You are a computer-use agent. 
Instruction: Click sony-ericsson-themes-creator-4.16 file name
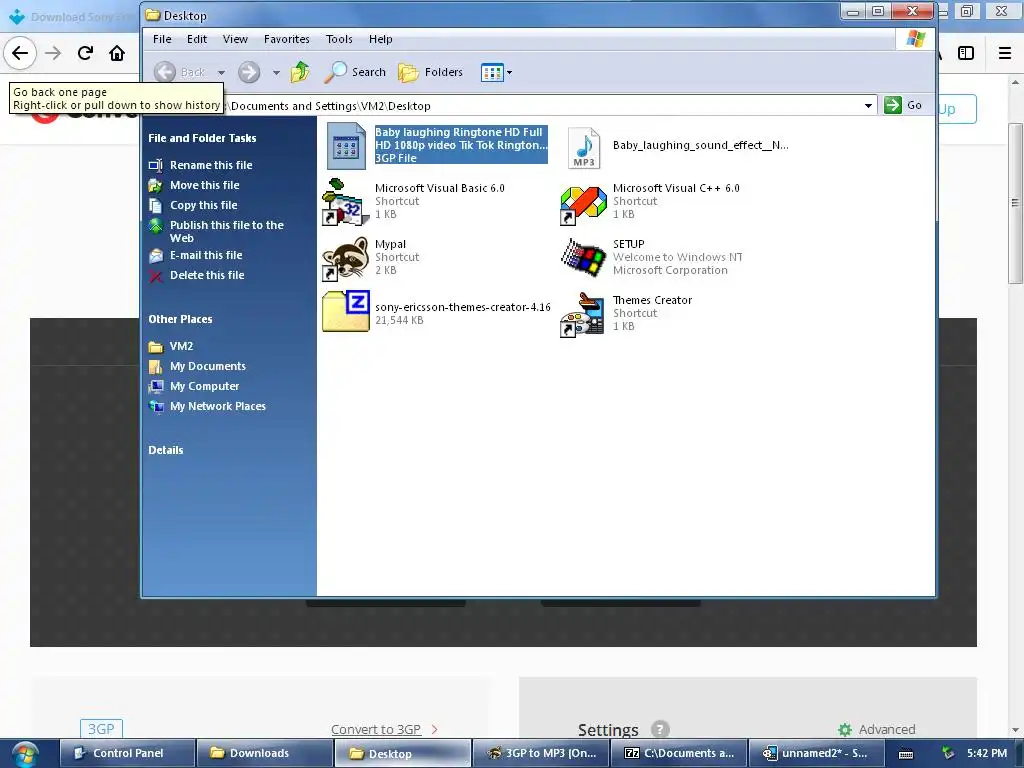click(x=462, y=307)
